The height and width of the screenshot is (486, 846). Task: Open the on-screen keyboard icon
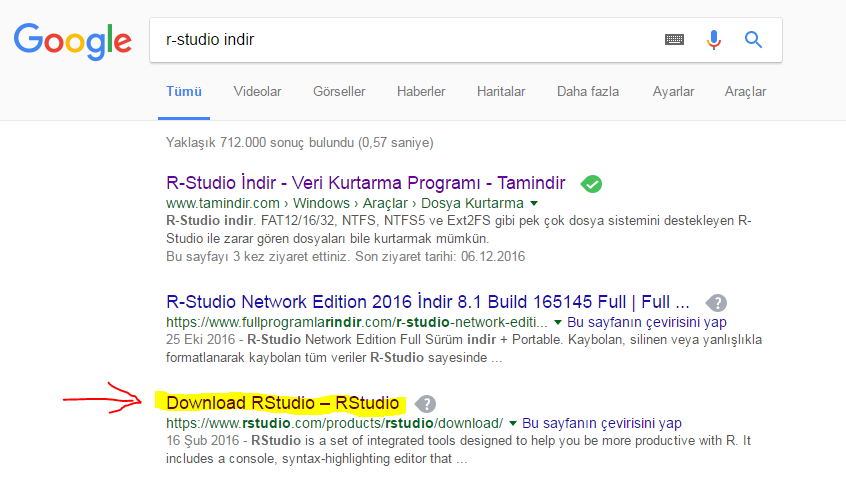(674, 39)
